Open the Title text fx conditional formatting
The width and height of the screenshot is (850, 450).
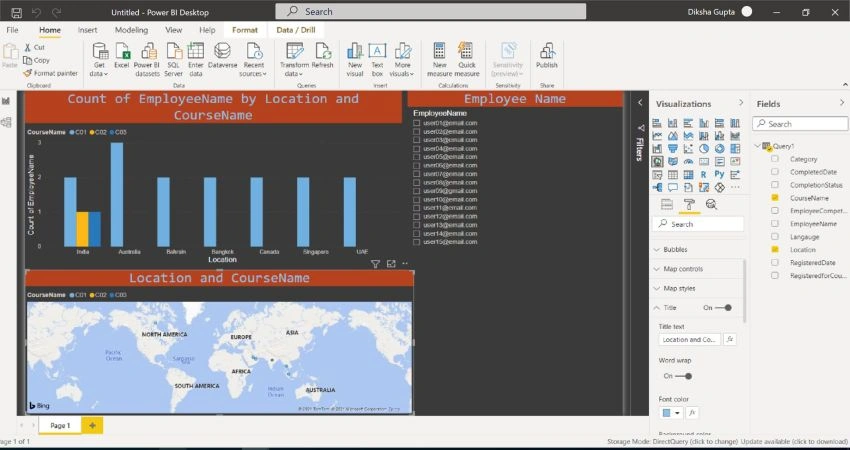[x=730, y=339]
